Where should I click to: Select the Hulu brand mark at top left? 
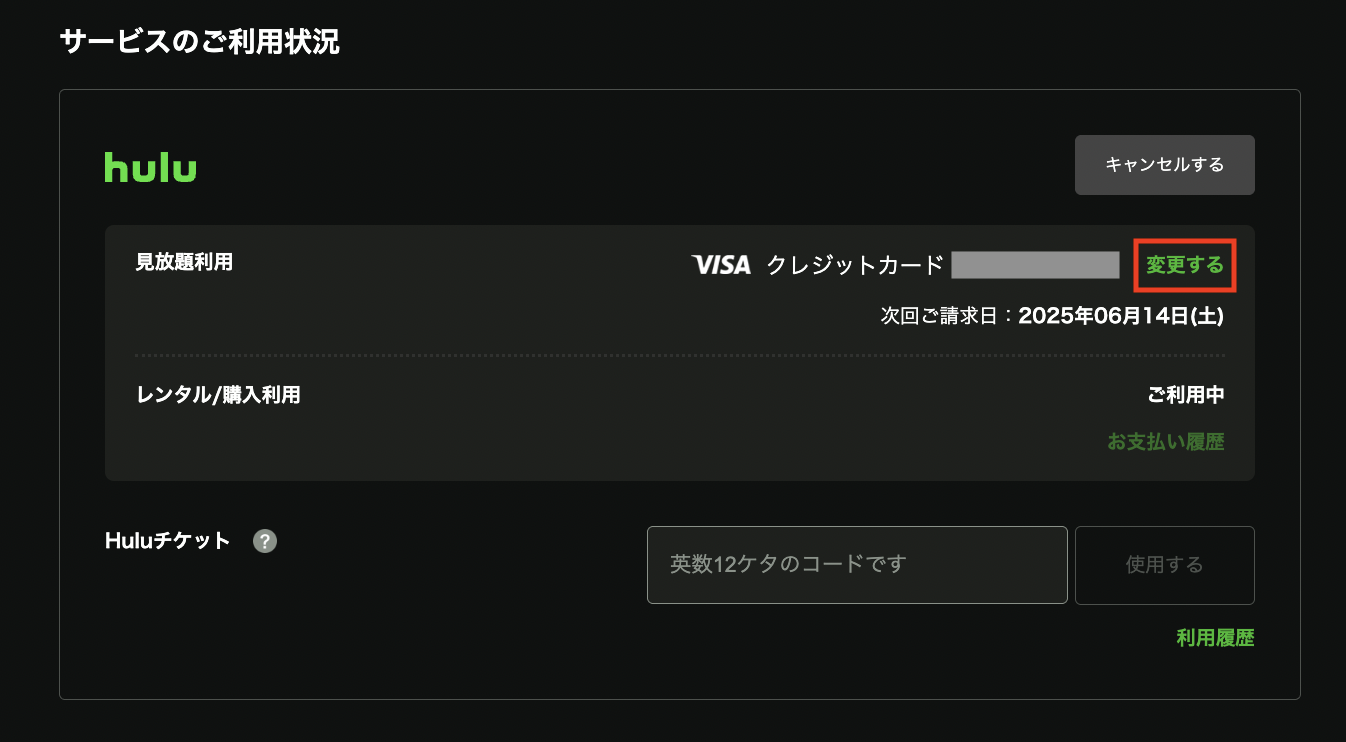[150, 166]
